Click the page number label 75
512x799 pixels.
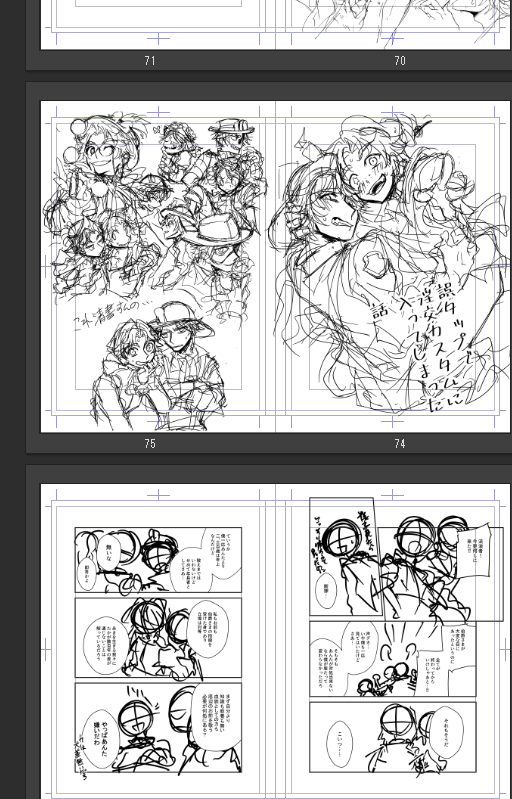150,444
